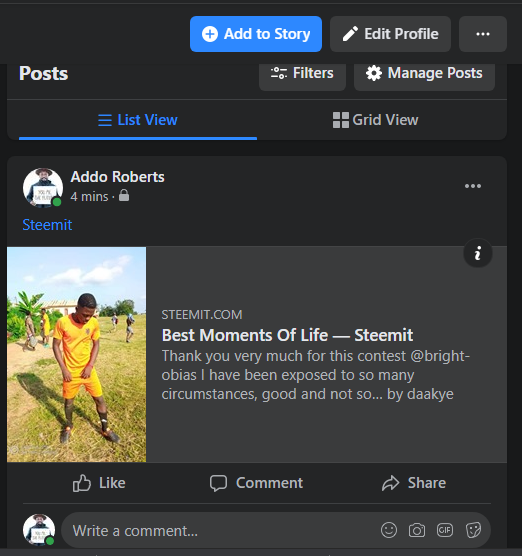Screen dimensions: 522x556
Task: Focus the Write a comment field
Action: (276, 530)
